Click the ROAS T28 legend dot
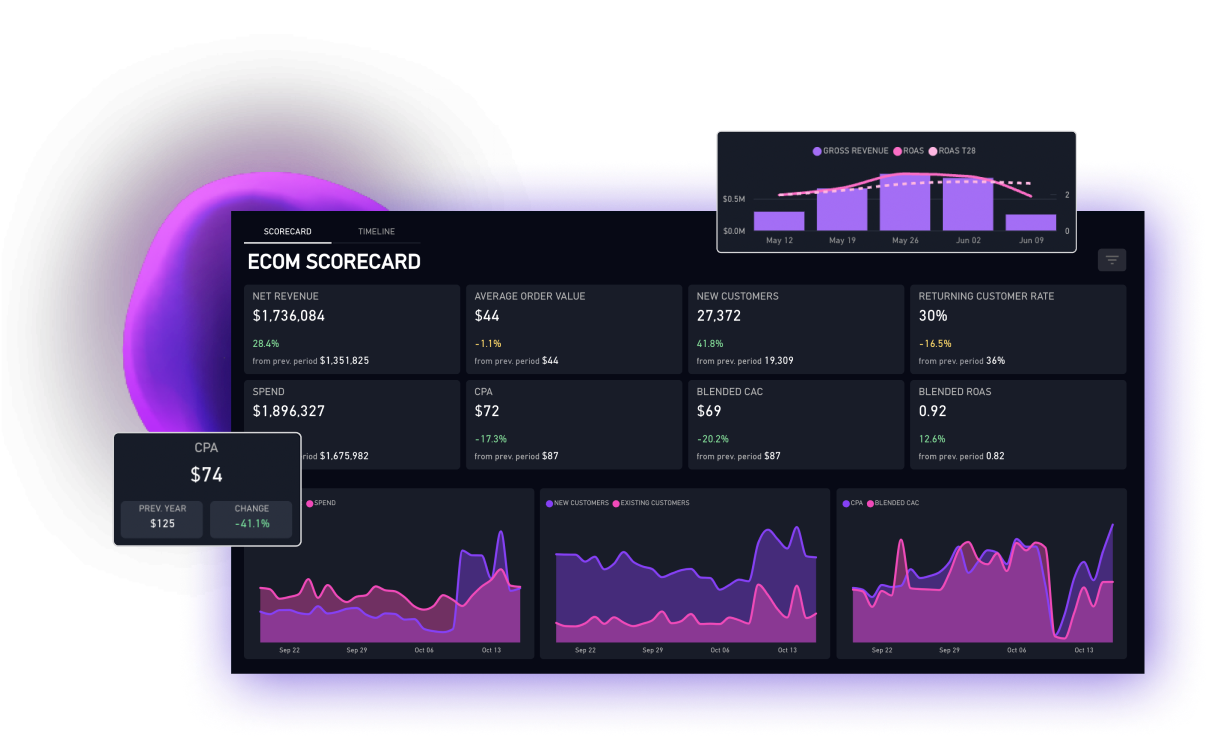This screenshot has height=743, width=1211. 931,150
